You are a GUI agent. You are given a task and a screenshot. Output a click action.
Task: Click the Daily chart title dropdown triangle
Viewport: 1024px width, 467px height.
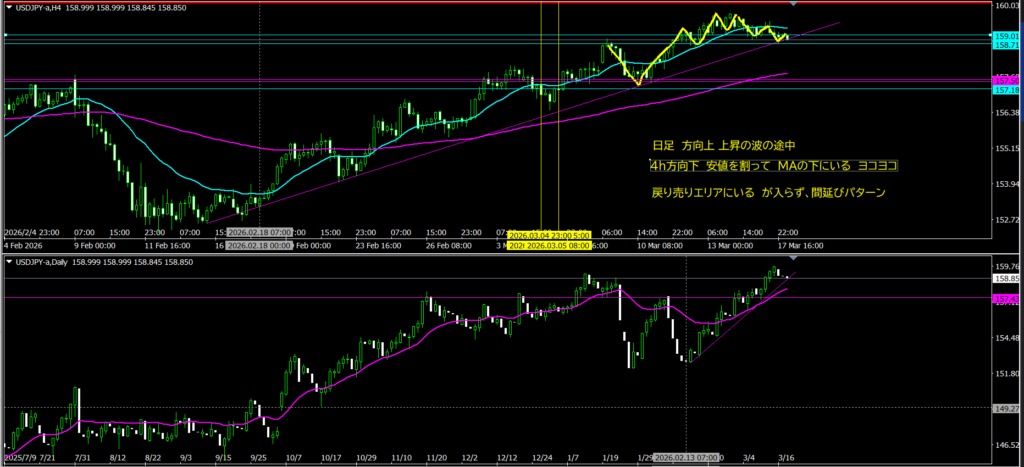coord(9,261)
